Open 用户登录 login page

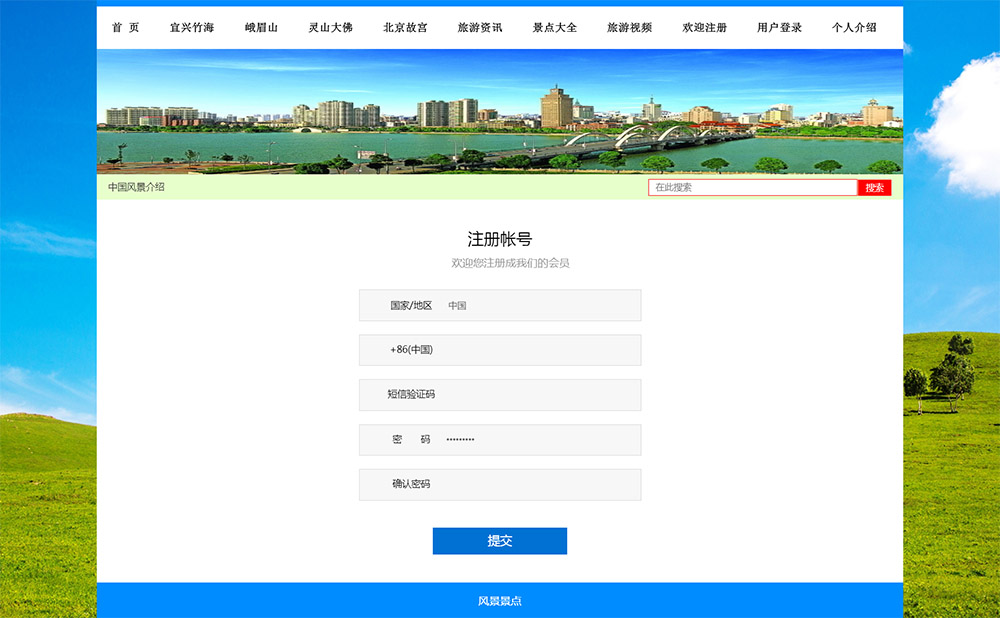click(779, 27)
